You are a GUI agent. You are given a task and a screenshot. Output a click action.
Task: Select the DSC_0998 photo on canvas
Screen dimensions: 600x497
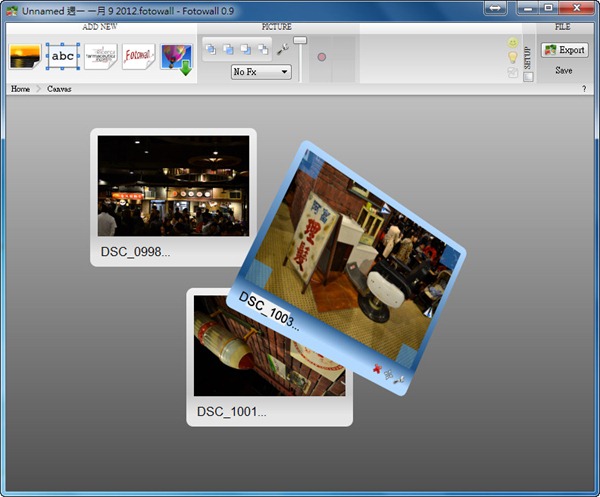tap(173, 186)
